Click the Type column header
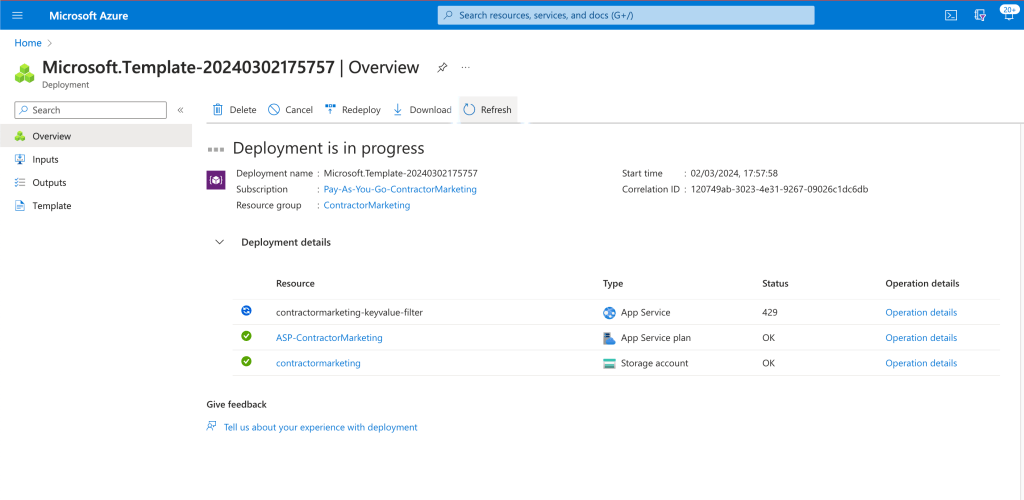 tap(613, 284)
